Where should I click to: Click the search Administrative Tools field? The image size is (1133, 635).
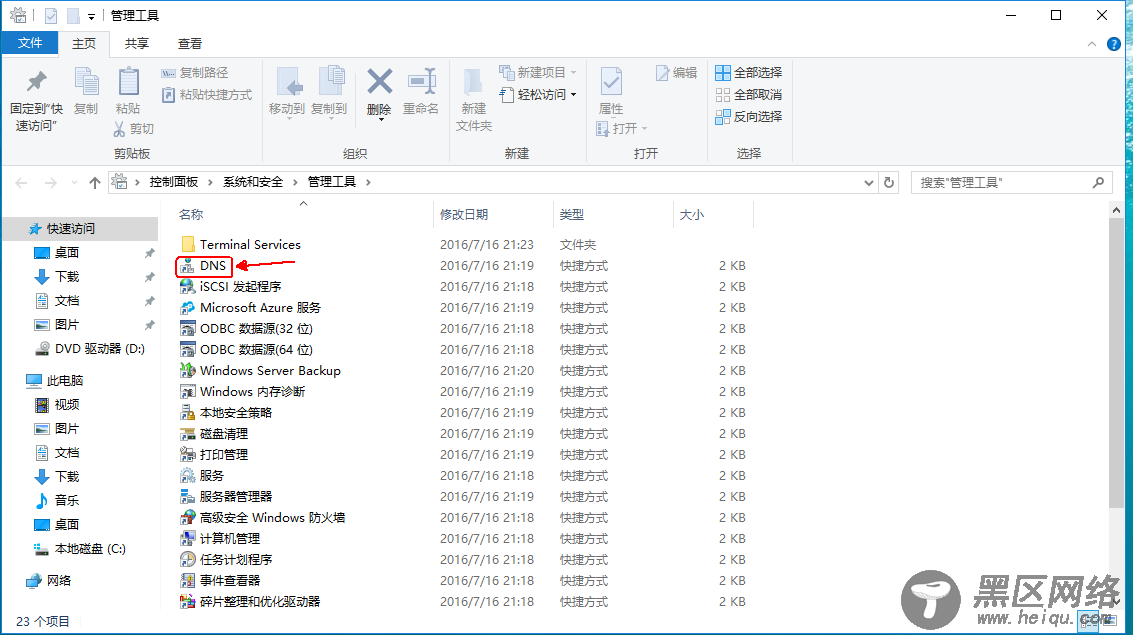(1011, 183)
